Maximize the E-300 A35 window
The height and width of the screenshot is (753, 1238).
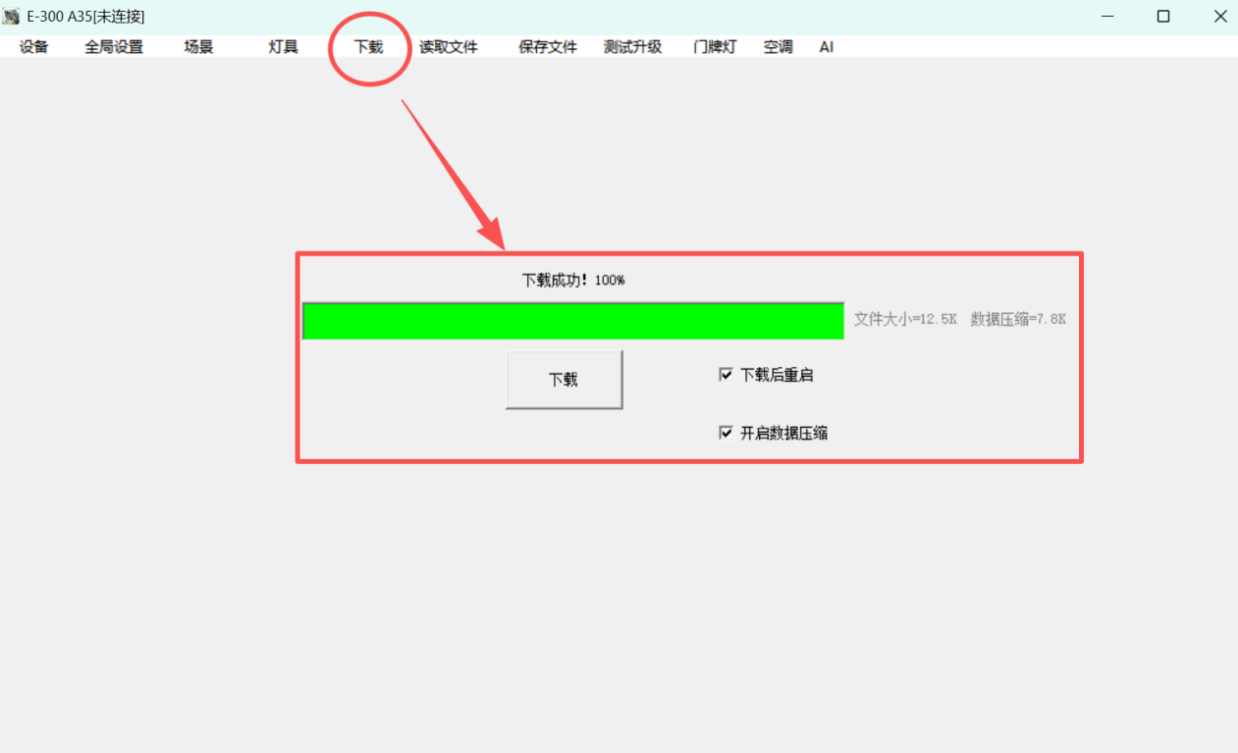(x=1163, y=16)
